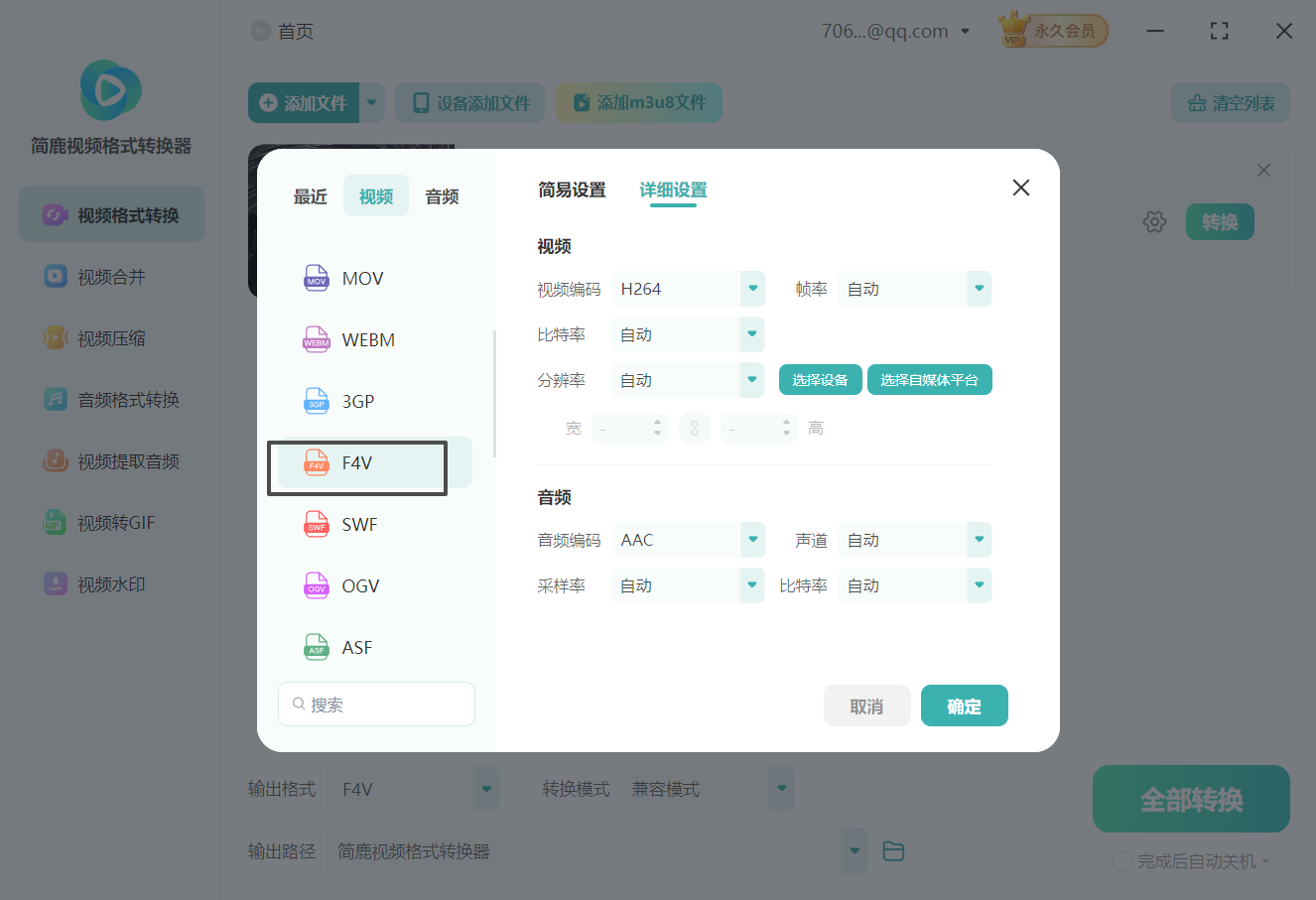Open the 音频格式转换 tool
1316x900 pixels.
click(x=110, y=399)
